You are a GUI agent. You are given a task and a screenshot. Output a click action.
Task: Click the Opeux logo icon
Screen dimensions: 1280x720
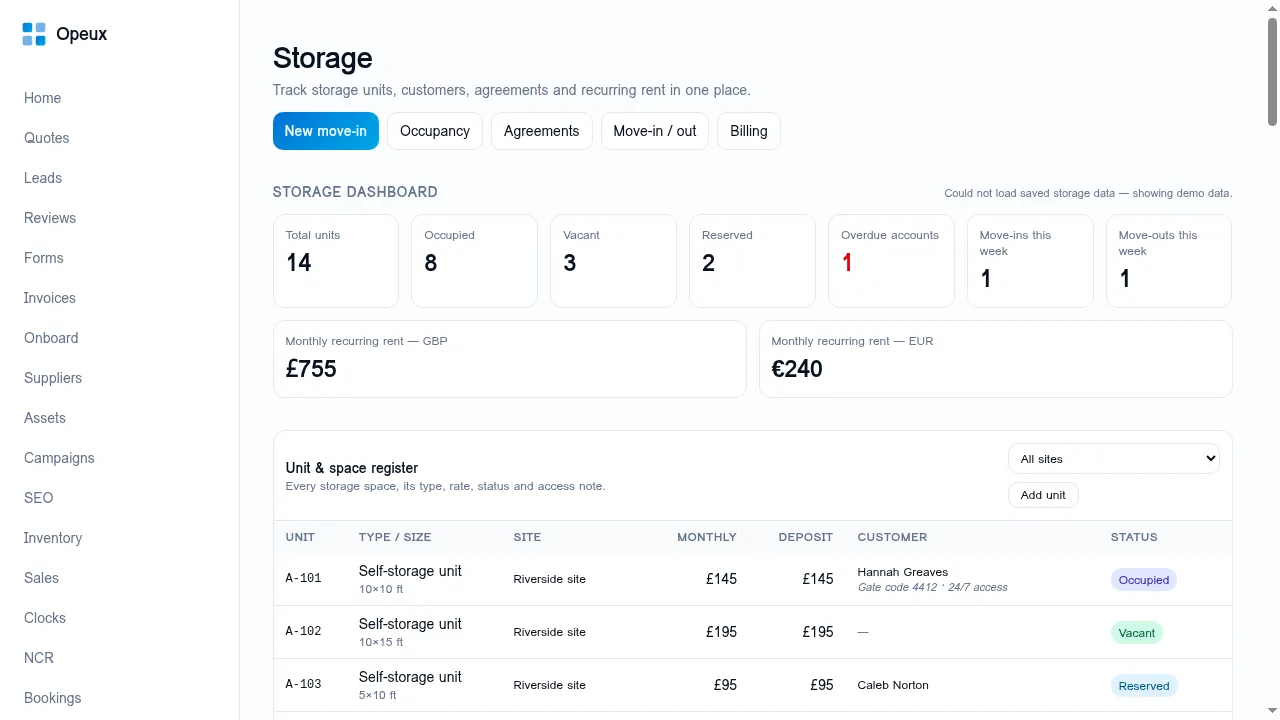tap(34, 34)
